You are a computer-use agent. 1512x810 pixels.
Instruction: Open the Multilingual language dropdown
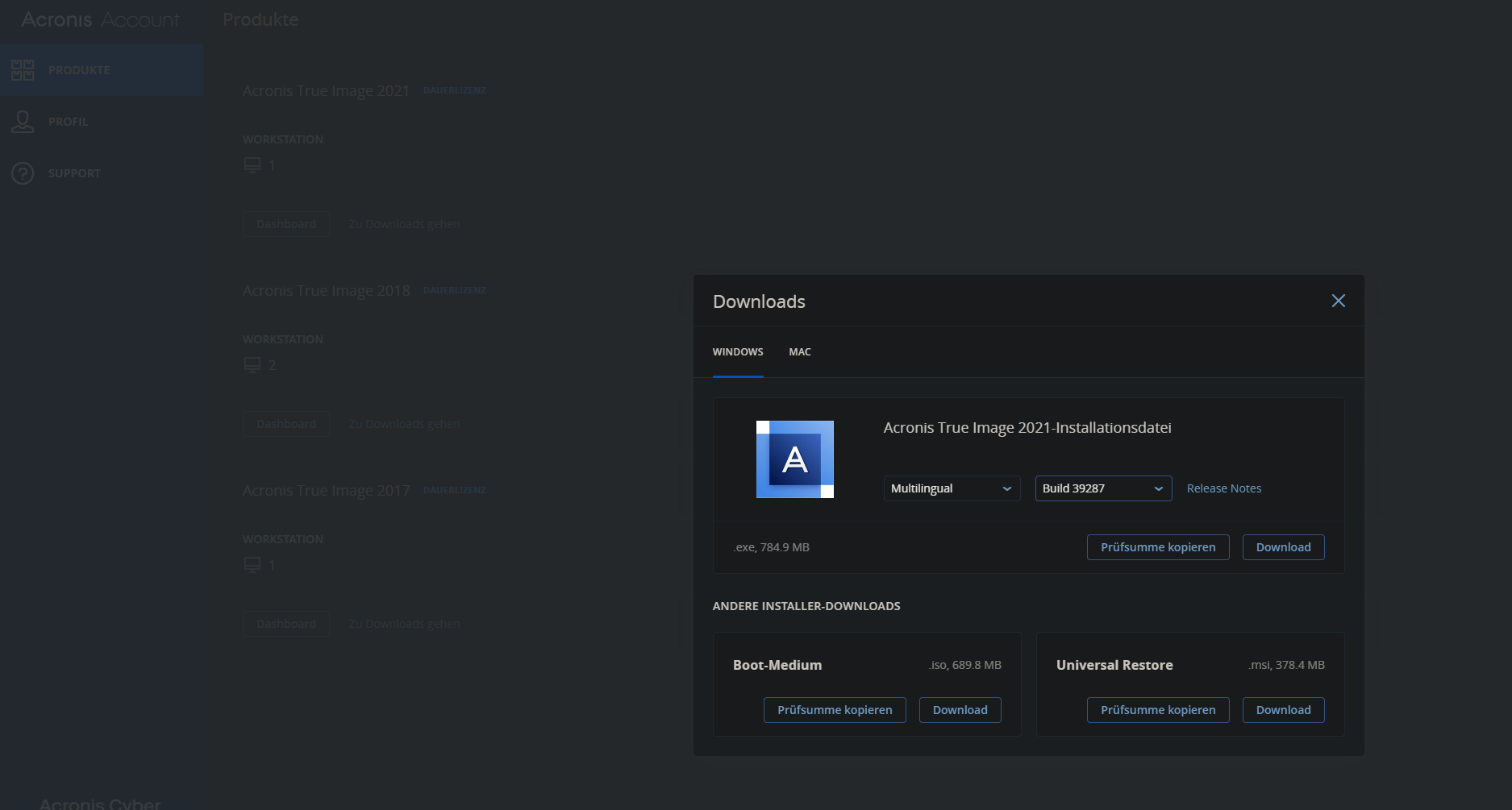952,488
